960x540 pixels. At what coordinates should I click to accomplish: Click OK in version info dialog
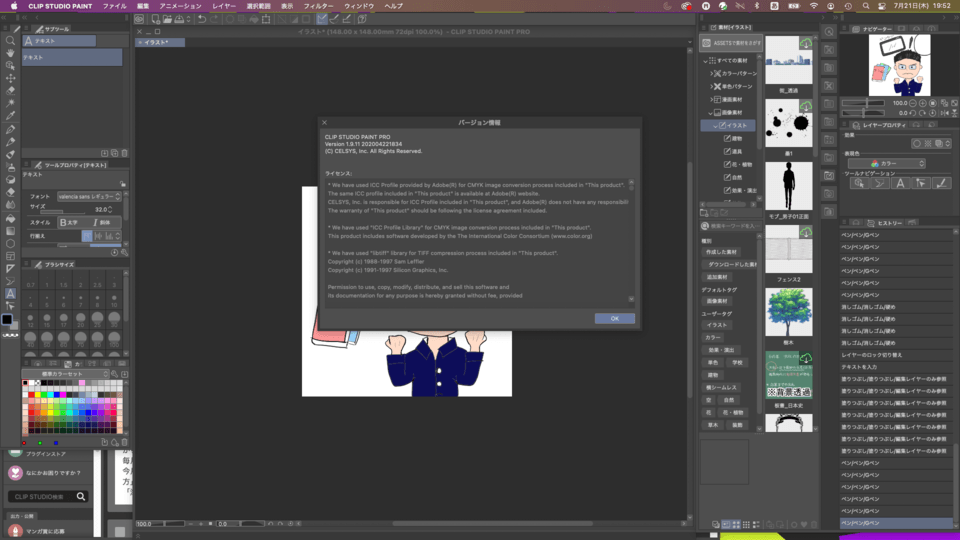[x=615, y=318]
